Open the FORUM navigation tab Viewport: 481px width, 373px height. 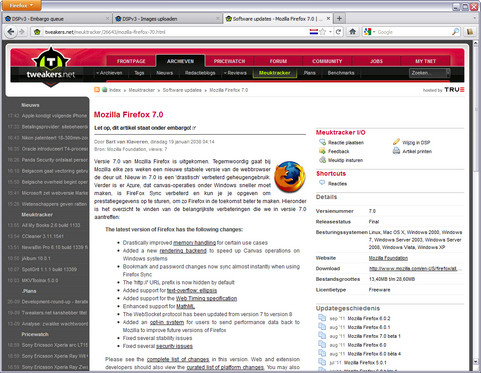pos(278,61)
